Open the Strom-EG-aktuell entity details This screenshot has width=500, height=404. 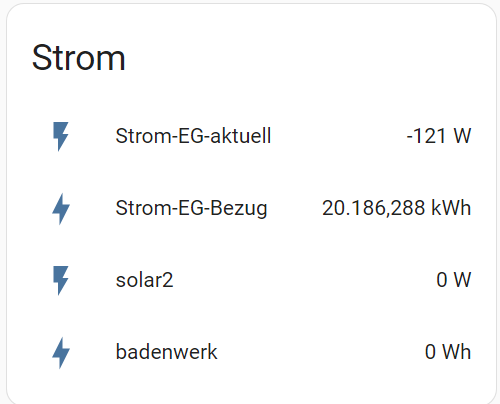[x=193, y=136]
